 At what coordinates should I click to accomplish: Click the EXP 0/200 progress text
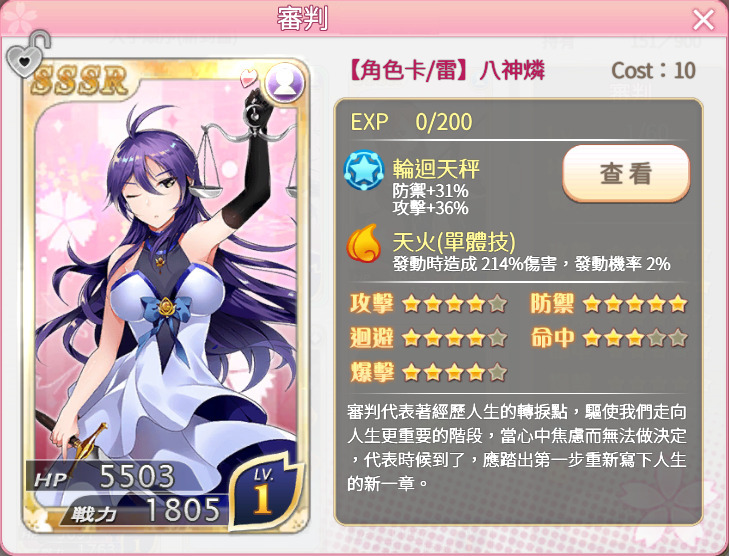411,122
